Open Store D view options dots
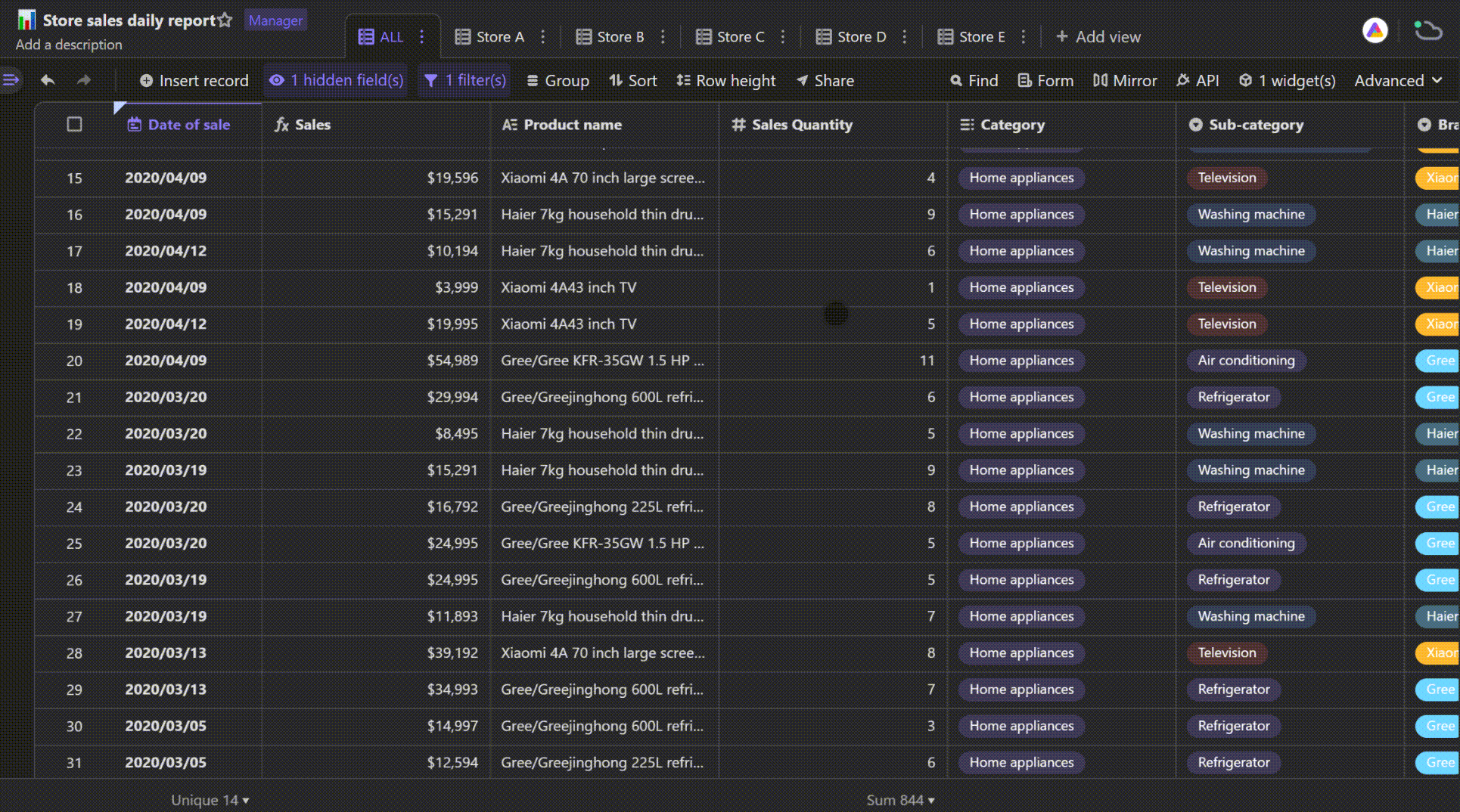 click(904, 36)
